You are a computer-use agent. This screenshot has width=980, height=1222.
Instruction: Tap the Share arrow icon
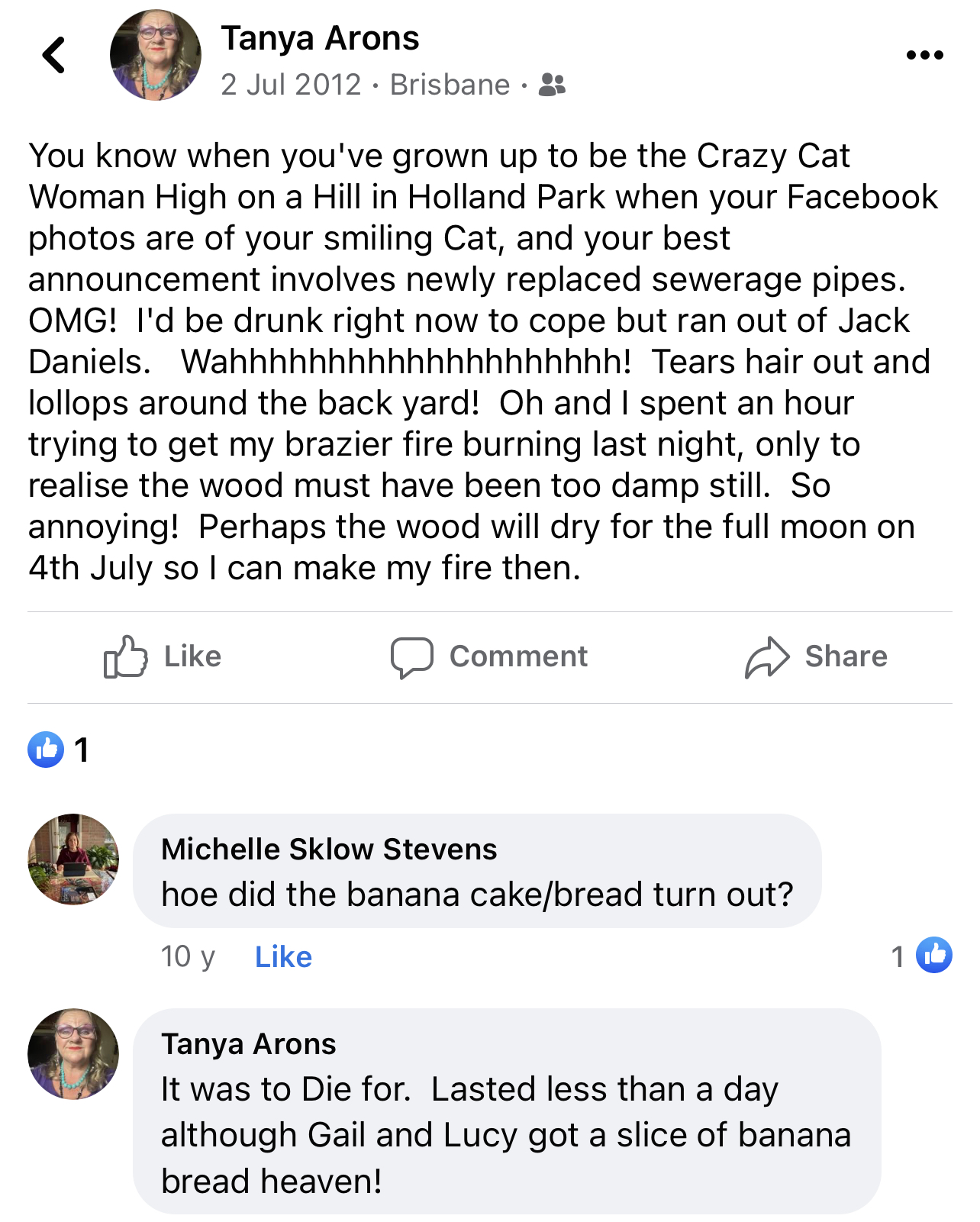767,657
